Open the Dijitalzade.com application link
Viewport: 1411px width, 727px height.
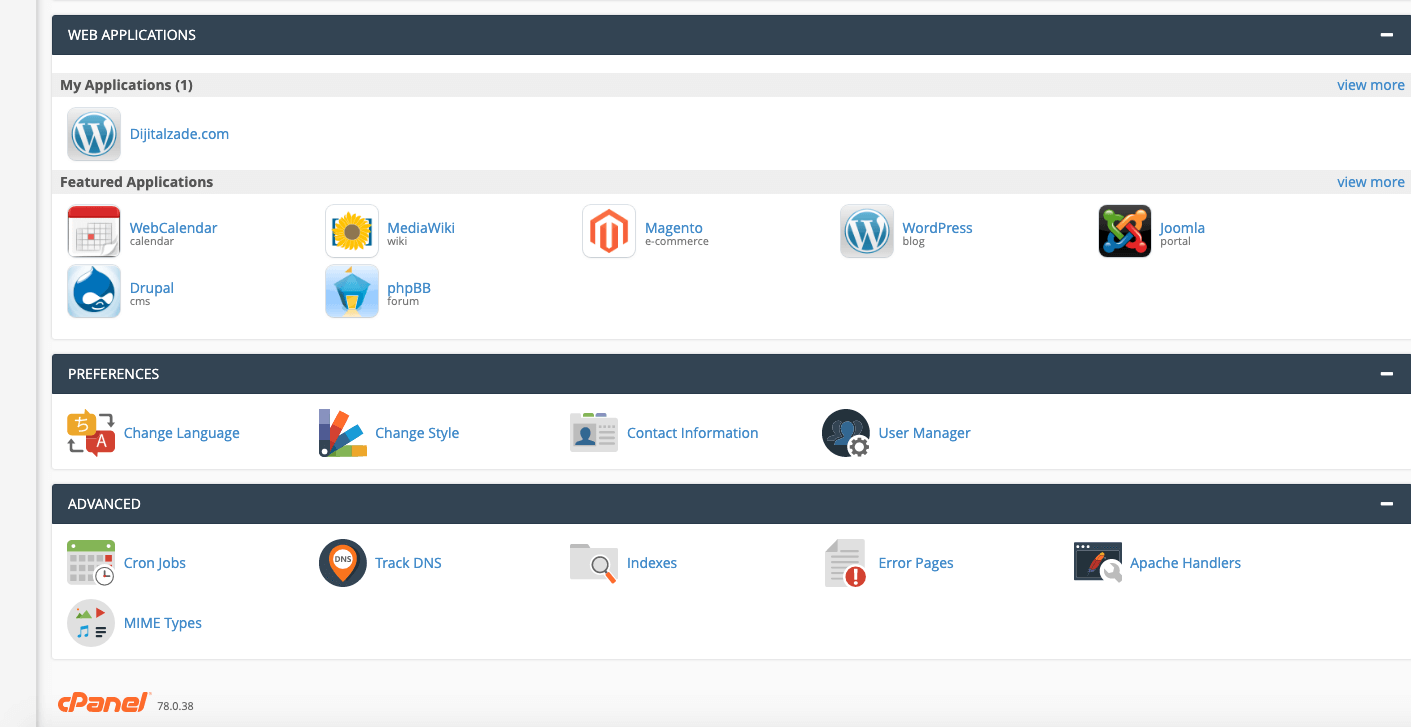click(x=179, y=134)
